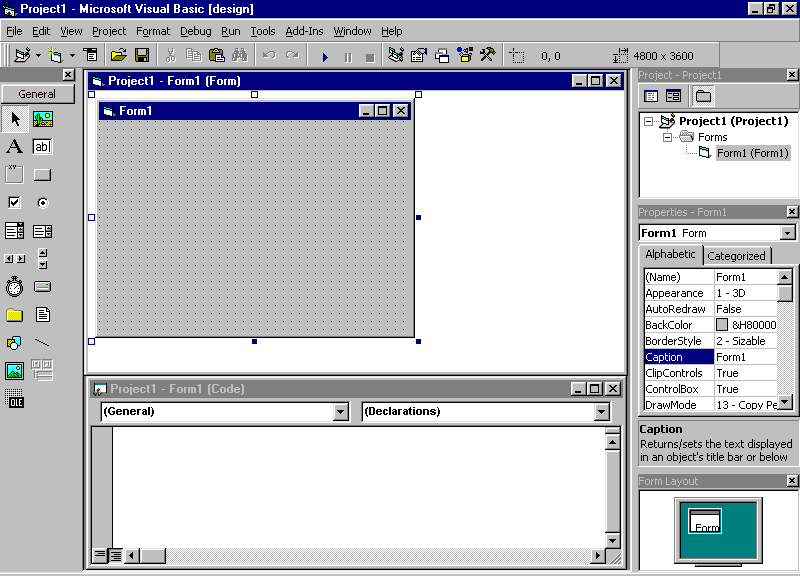Click View Code in Project panel
Screen dimensions: 800x576
[x=651, y=96]
